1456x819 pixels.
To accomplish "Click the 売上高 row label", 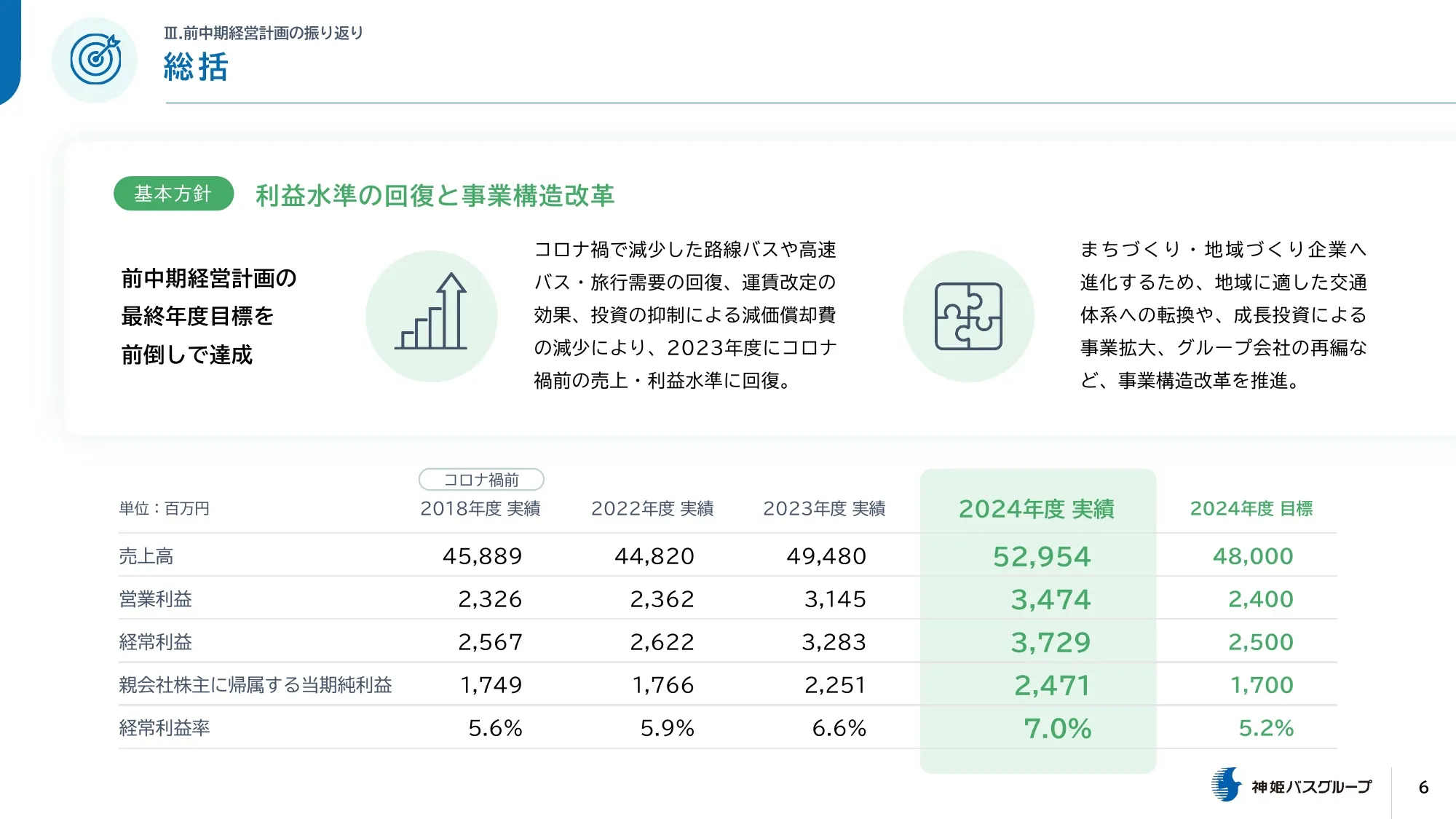I will pos(146,556).
